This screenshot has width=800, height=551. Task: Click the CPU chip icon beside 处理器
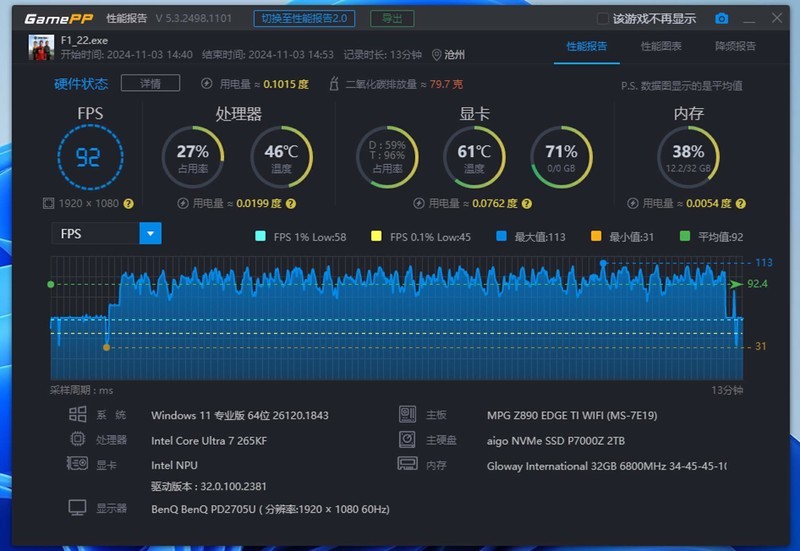point(78,439)
